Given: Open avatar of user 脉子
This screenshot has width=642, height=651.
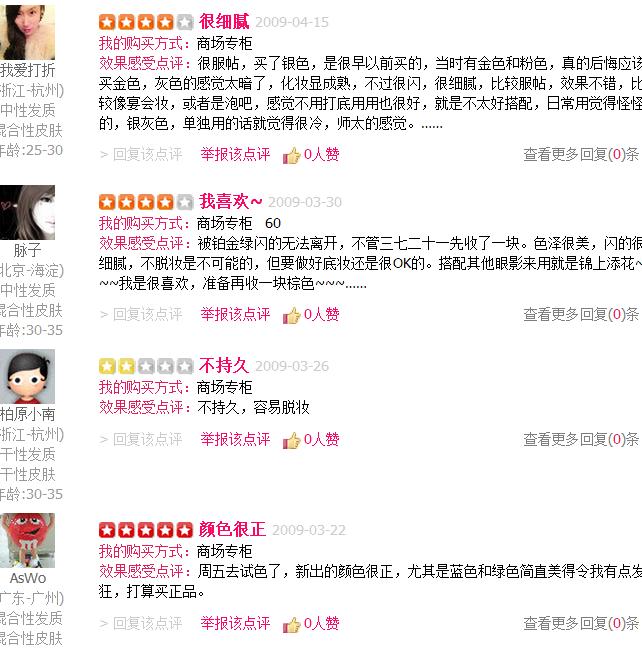Looking at the screenshot, I should tap(27, 213).
